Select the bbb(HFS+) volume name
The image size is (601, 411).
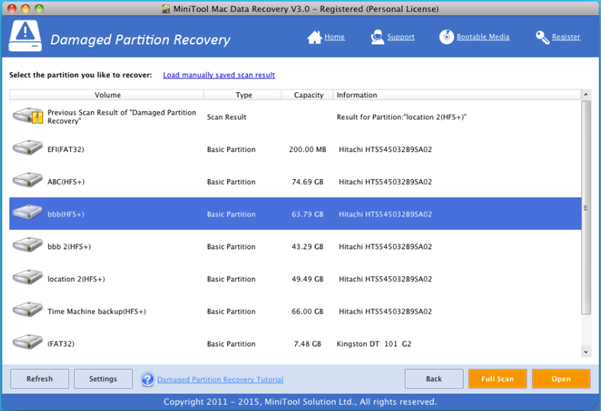point(66,214)
